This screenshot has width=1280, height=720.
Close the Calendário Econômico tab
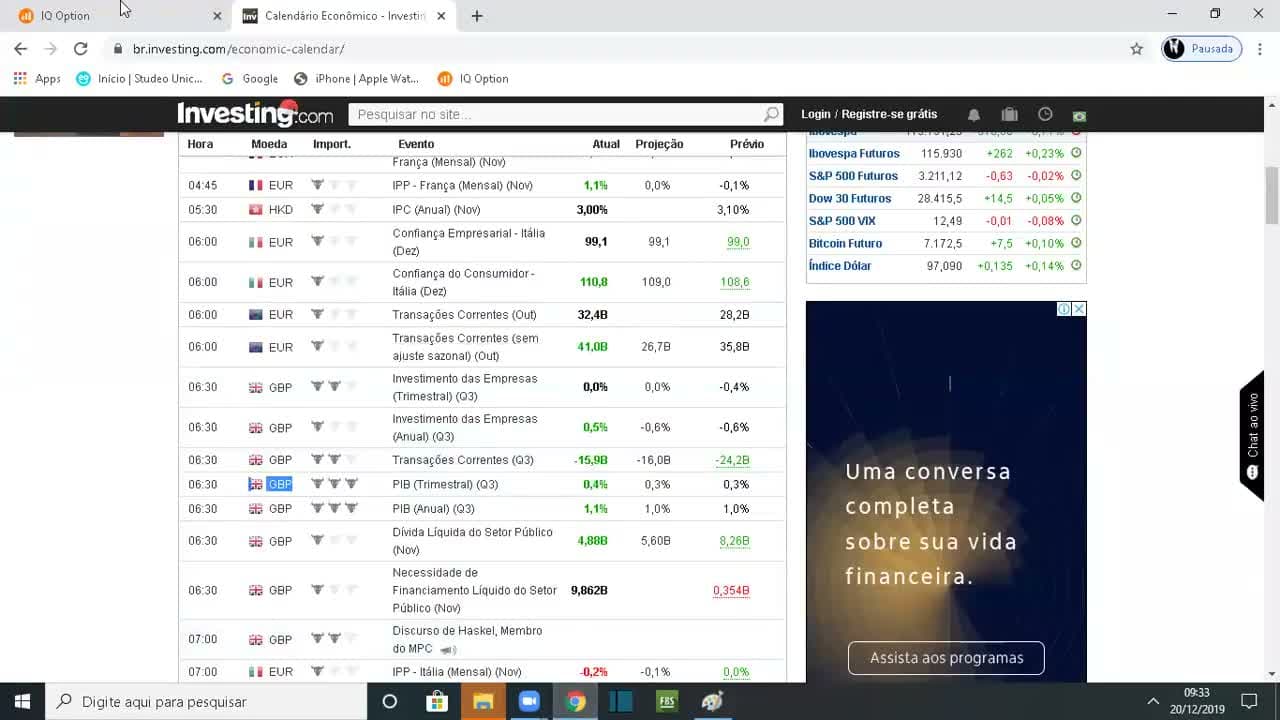tap(441, 16)
